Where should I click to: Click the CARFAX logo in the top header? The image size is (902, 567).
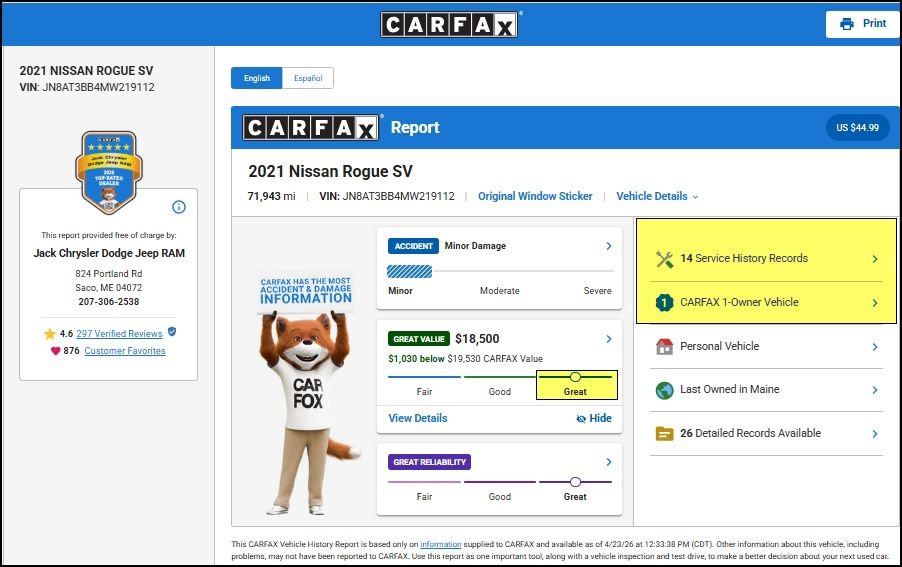coord(449,25)
